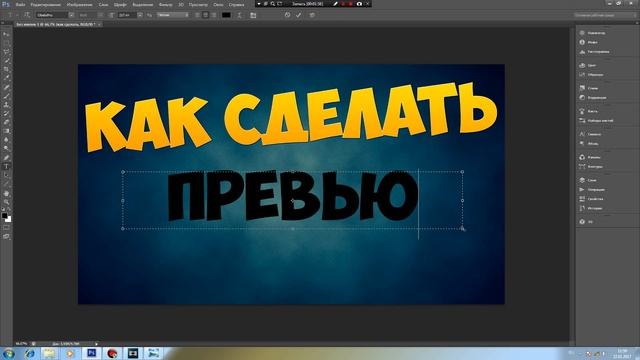Select the Brush tool
The image size is (640, 360).
pos(6,96)
